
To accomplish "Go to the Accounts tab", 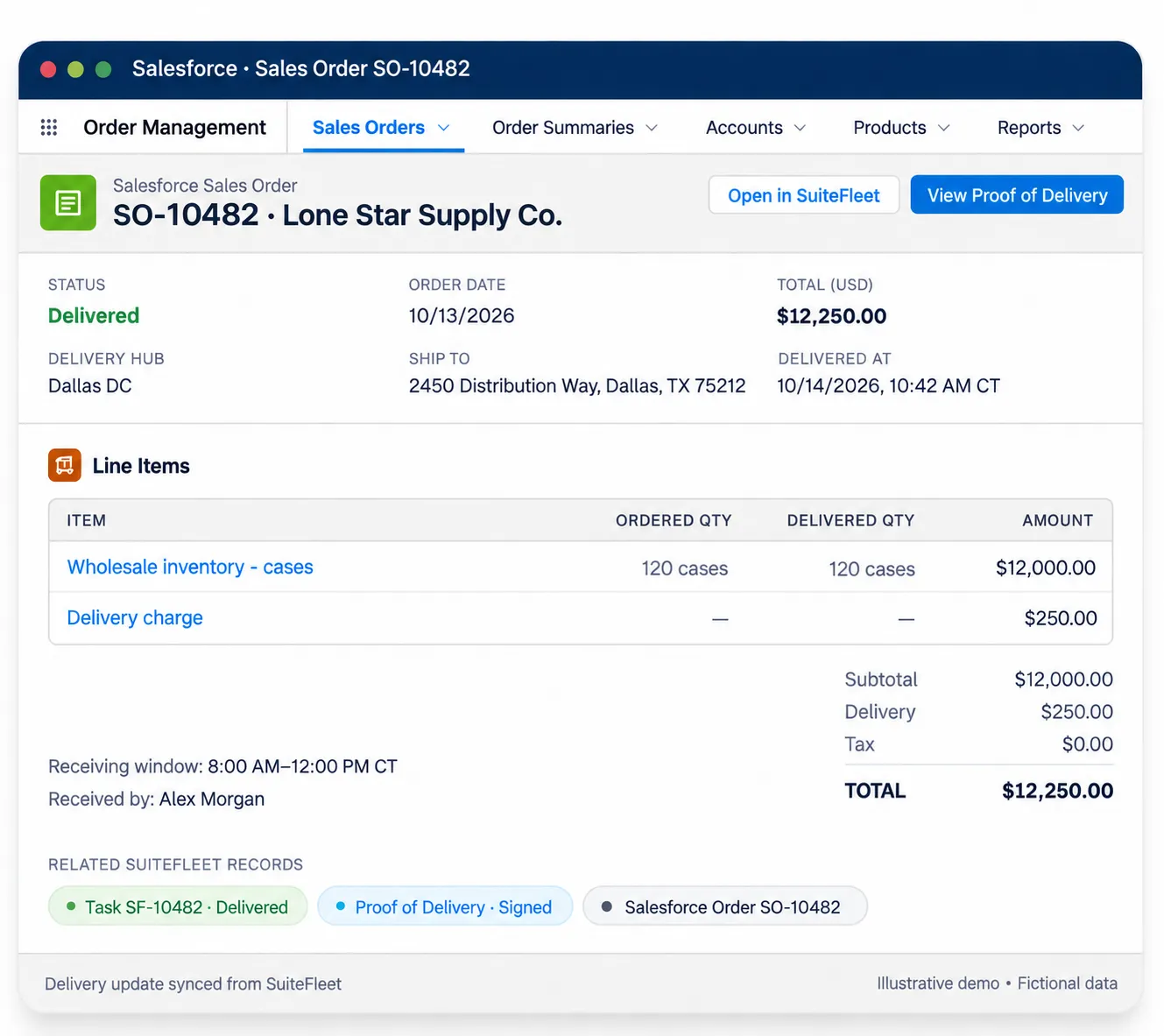I will pos(744,128).
